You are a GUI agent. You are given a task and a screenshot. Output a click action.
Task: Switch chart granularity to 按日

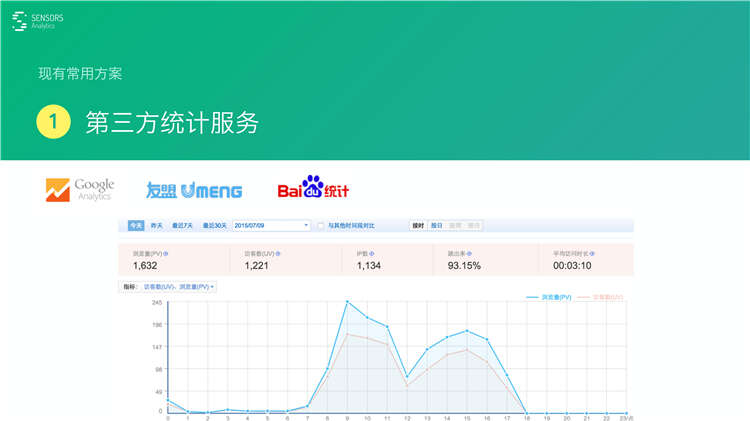[x=436, y=226]
